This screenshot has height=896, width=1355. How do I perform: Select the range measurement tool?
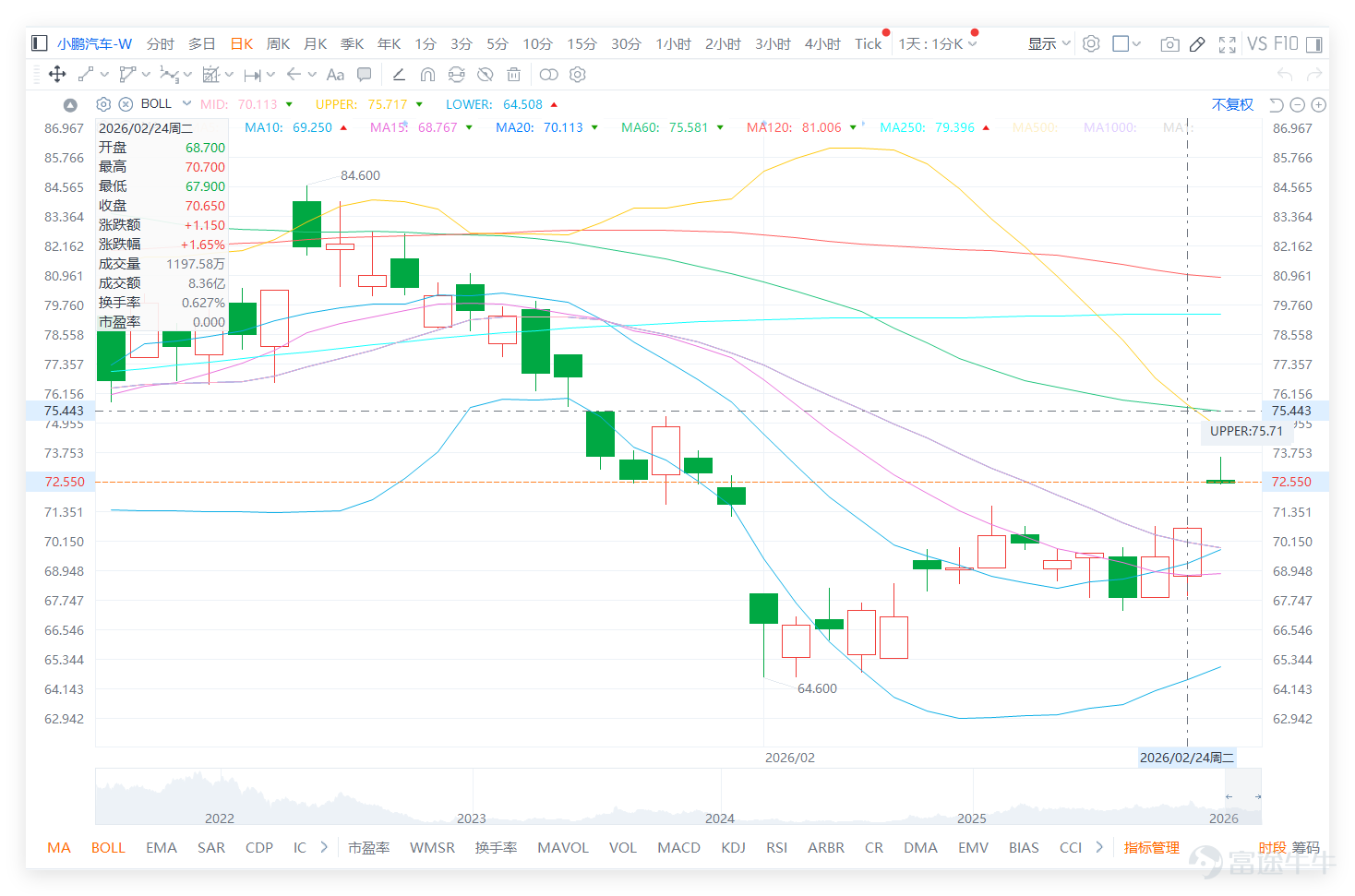click(x=252, y=75)
